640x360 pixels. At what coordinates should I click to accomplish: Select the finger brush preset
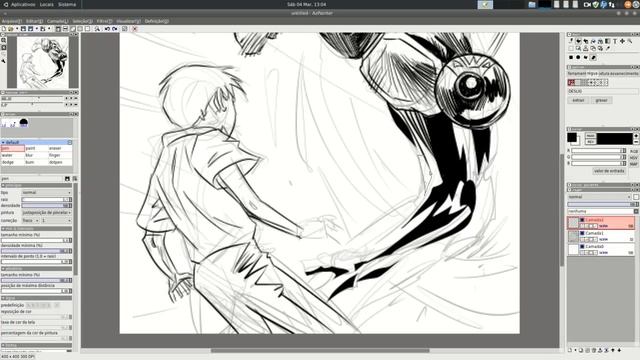(x=60, y=156)
